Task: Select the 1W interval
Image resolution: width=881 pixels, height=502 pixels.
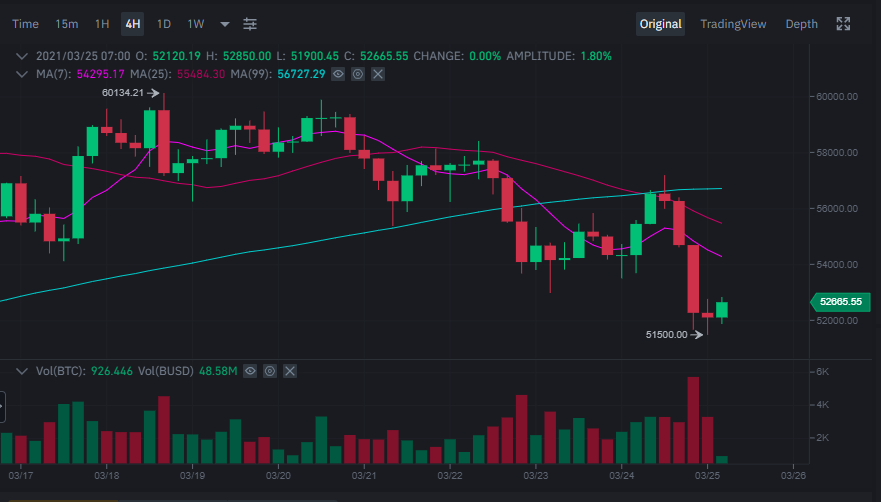Action: pyautogui.click(x=196, y=24)
